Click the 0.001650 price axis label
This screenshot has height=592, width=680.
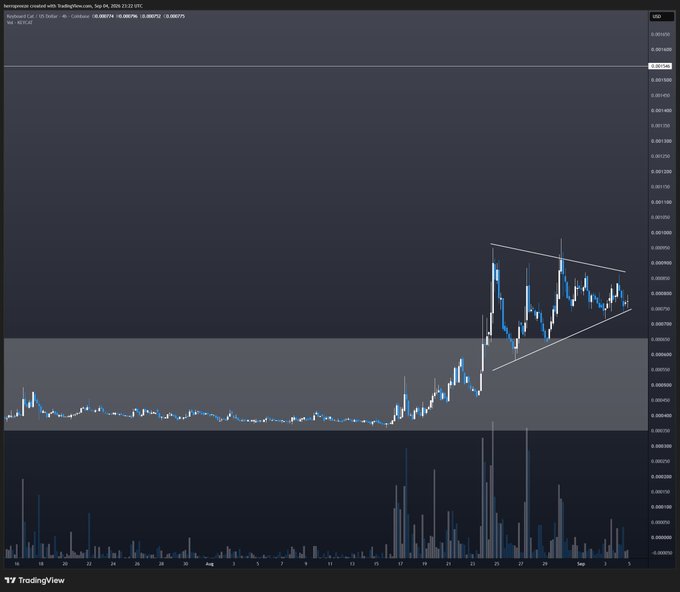(660, 34)
